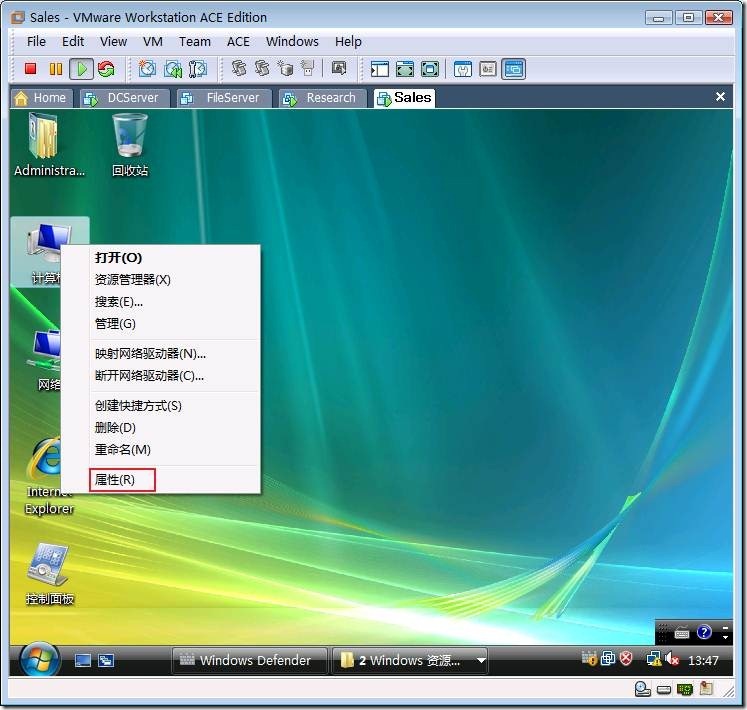Click the red Power Off toolbar button
Image resolution: width=747 pixels, height=710 pixels.
click(30, 69)
